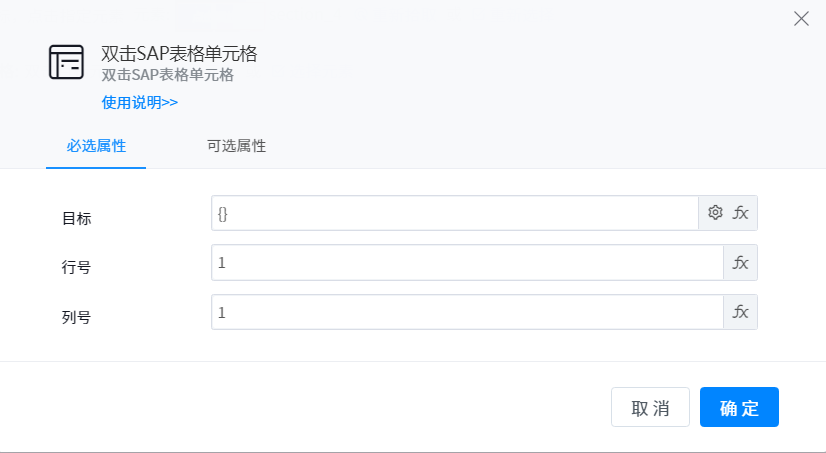Image resolution: width=826 pixels, height=453 pixels.
Task: Open the 可选属性 tab
Action: tap(236, 146)
